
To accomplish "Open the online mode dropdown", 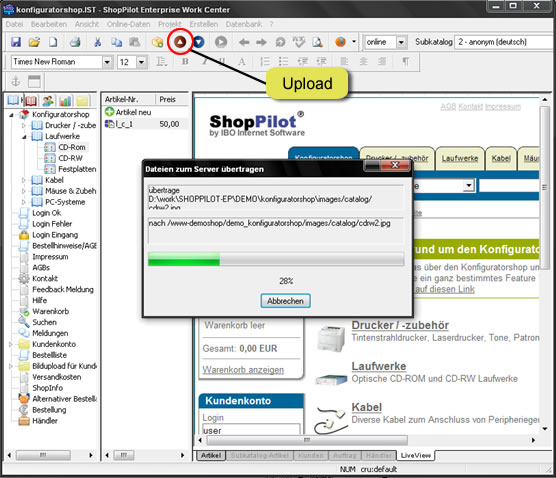I will [x=401, y=42].
